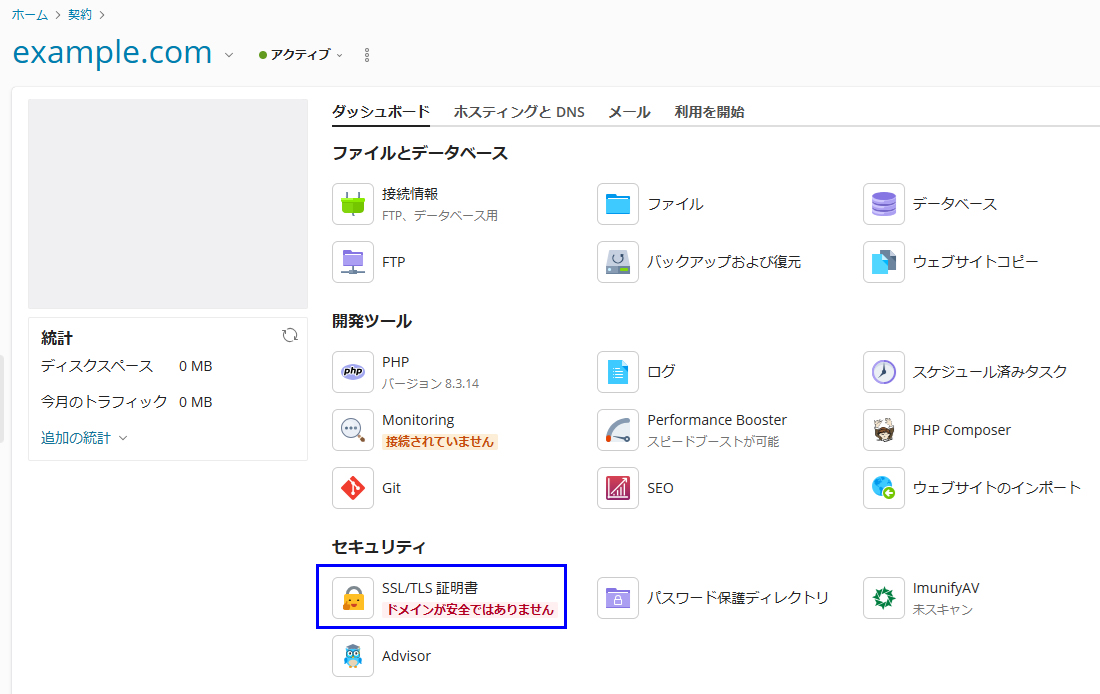Open dropdown arrow next to example.com

[x=229, y=55]
